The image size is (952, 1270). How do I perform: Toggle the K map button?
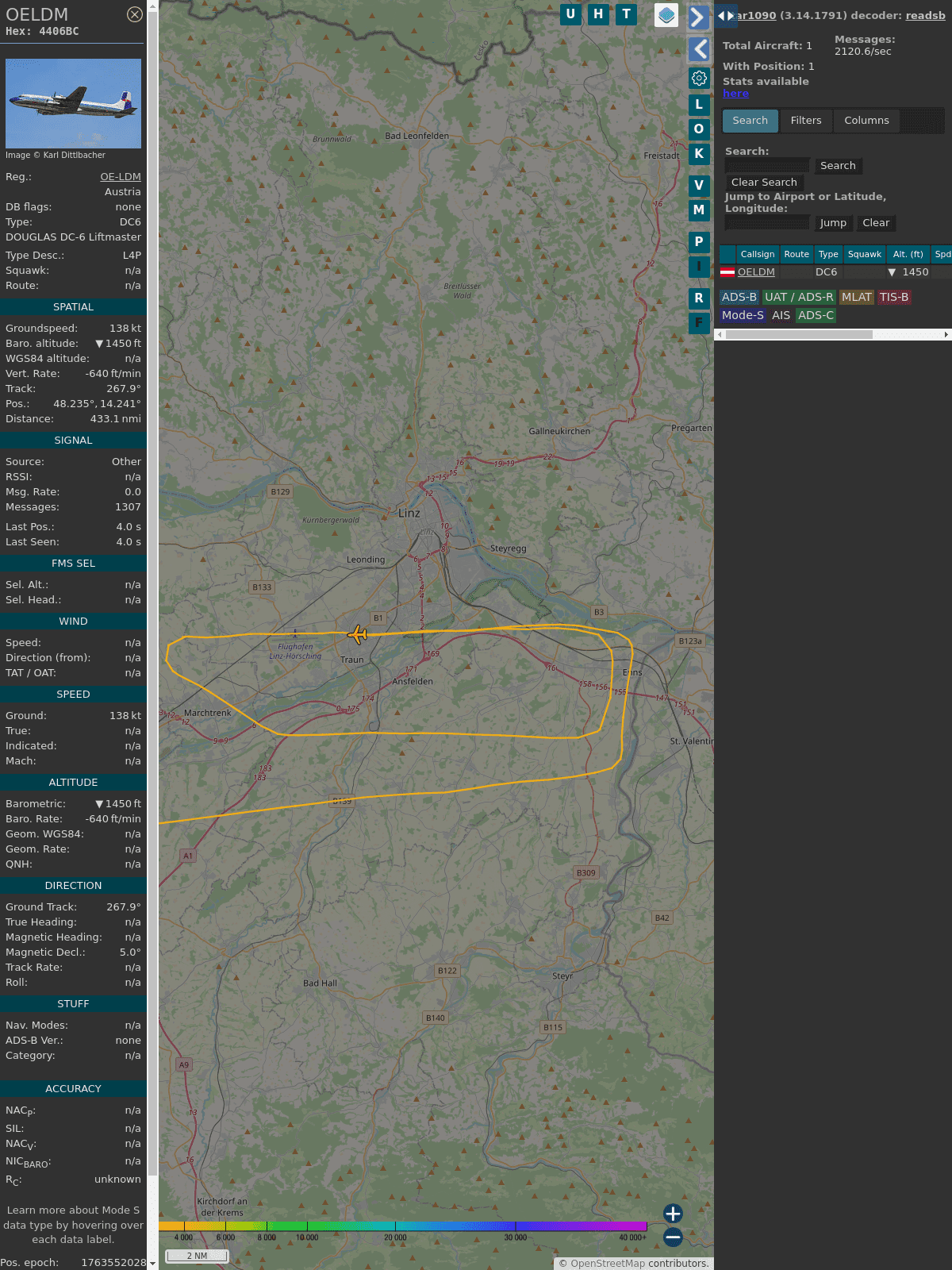[x=699, y=154]
